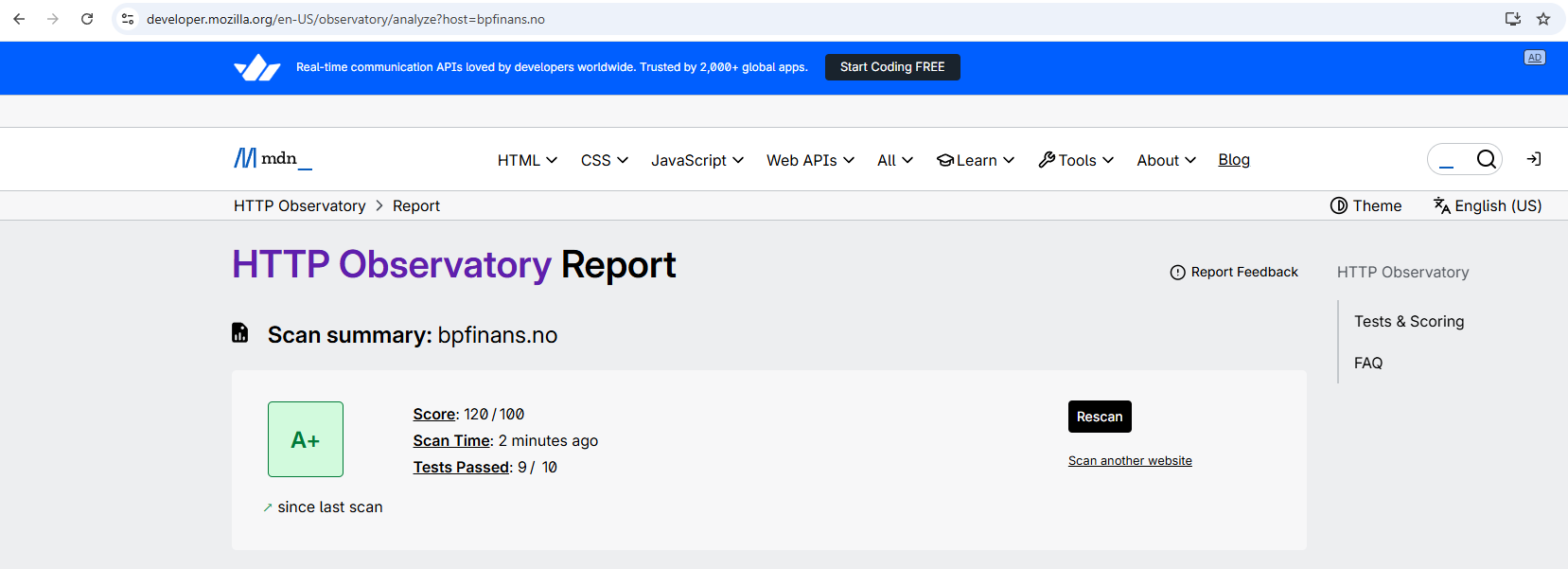Open the HTTP Observatory breadcrumb link

pos(300,205)
